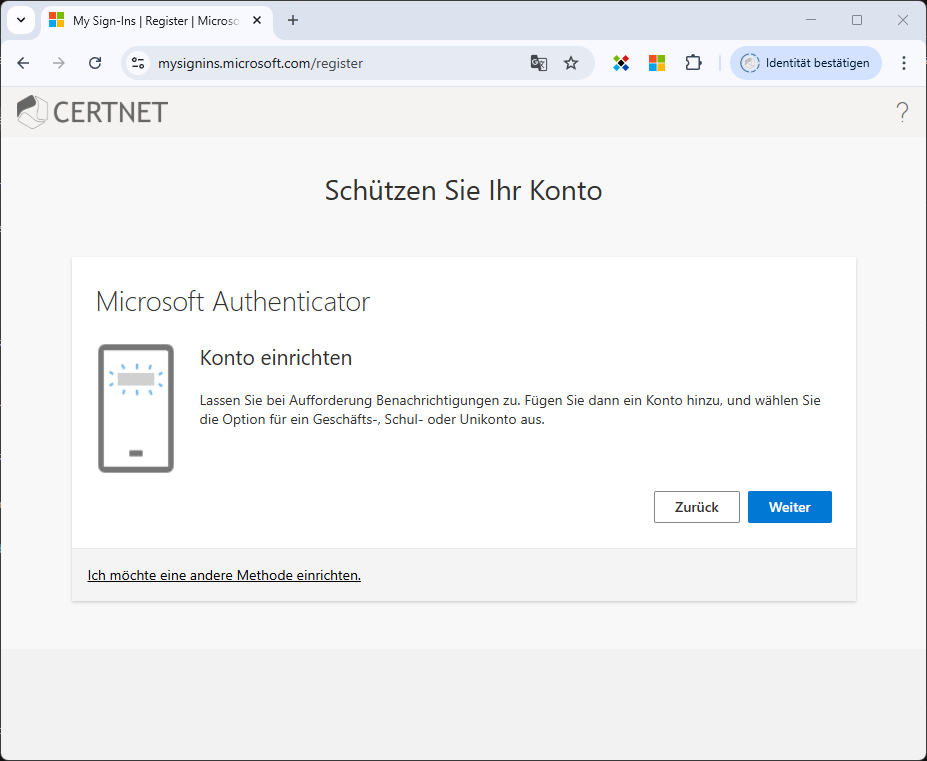Image resolution: width=927 pixels, height=761 pixels.
Task: Go back to the previous page
Action: (x=23, y=63)
